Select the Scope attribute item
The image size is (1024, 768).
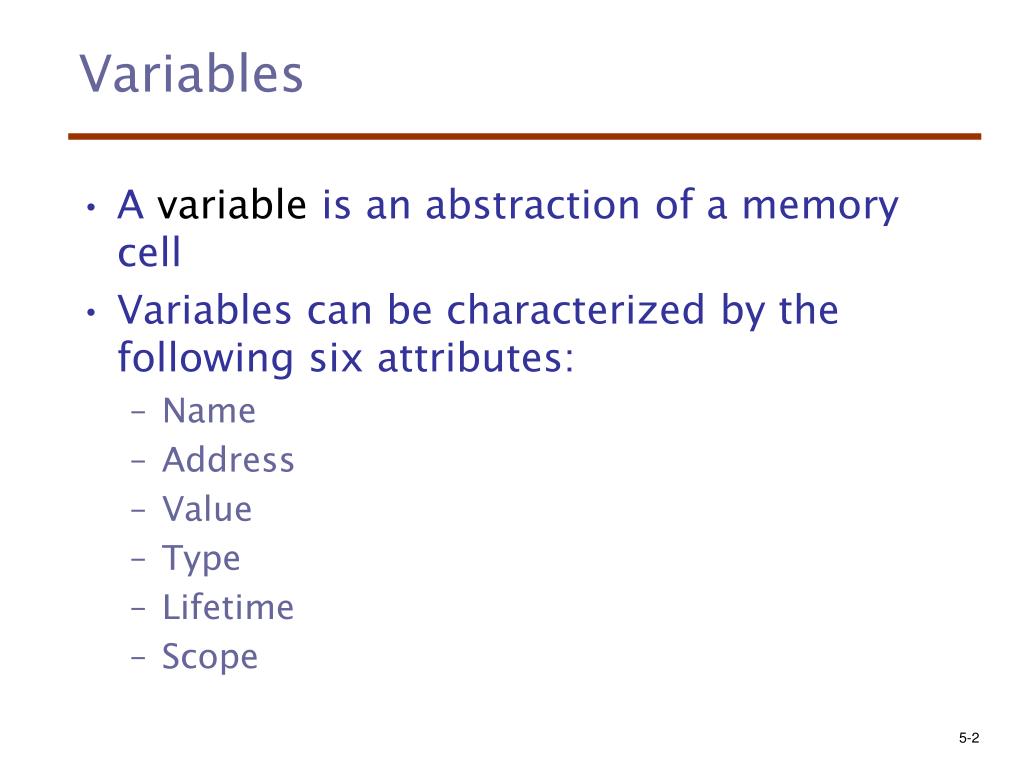(210, 657)
